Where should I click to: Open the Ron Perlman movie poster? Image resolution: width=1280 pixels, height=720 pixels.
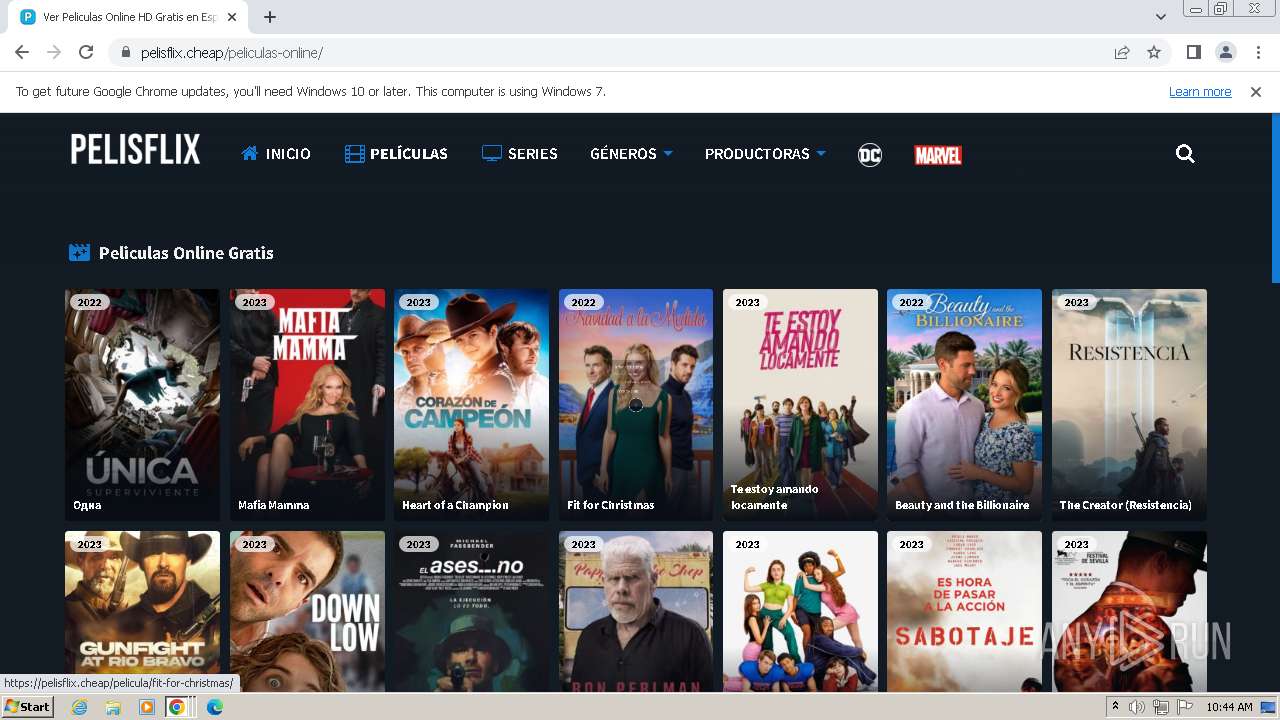pos(636,611)
